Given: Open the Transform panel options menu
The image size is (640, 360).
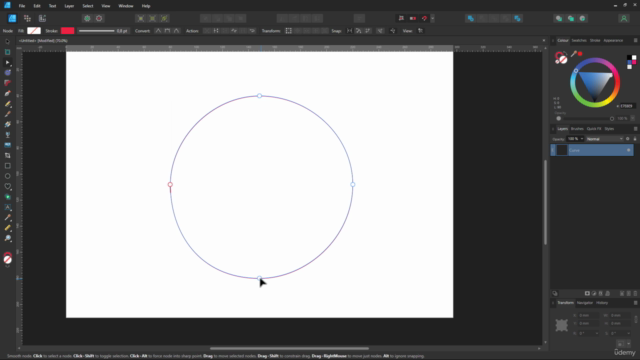Looking at the screenshot, I should (x=636, y=303).
